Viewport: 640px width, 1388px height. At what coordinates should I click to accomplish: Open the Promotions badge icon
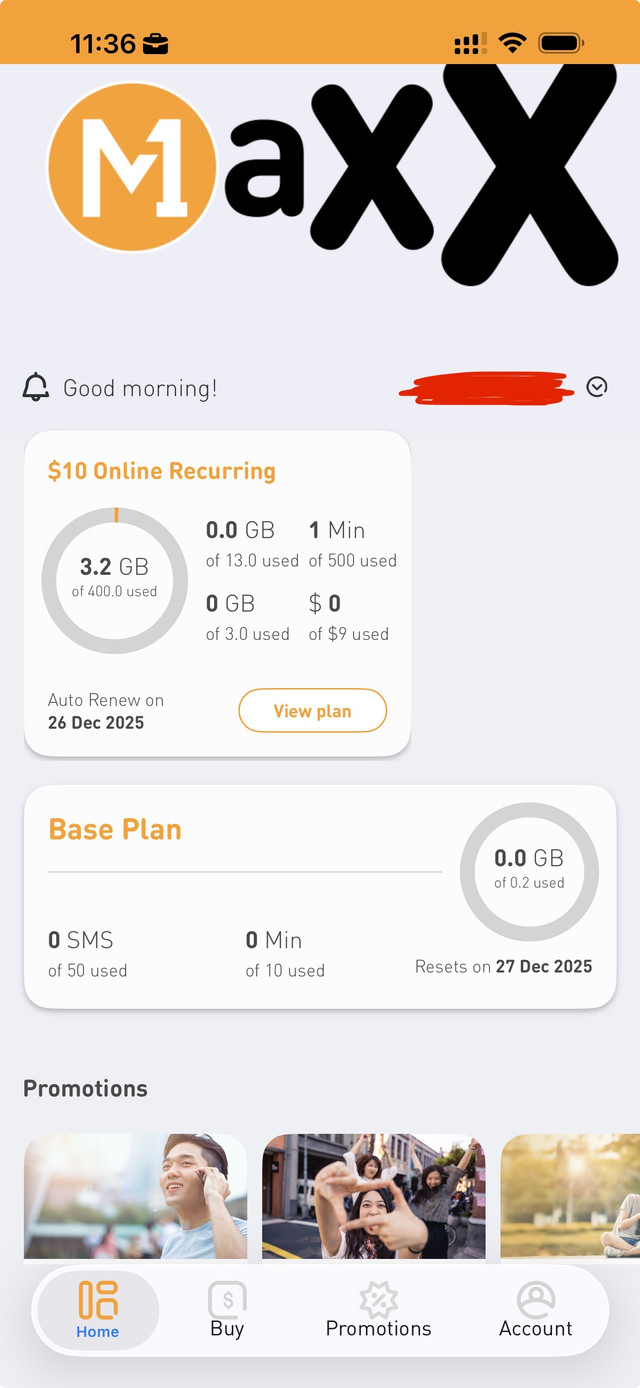click(x=378, y=1300)
